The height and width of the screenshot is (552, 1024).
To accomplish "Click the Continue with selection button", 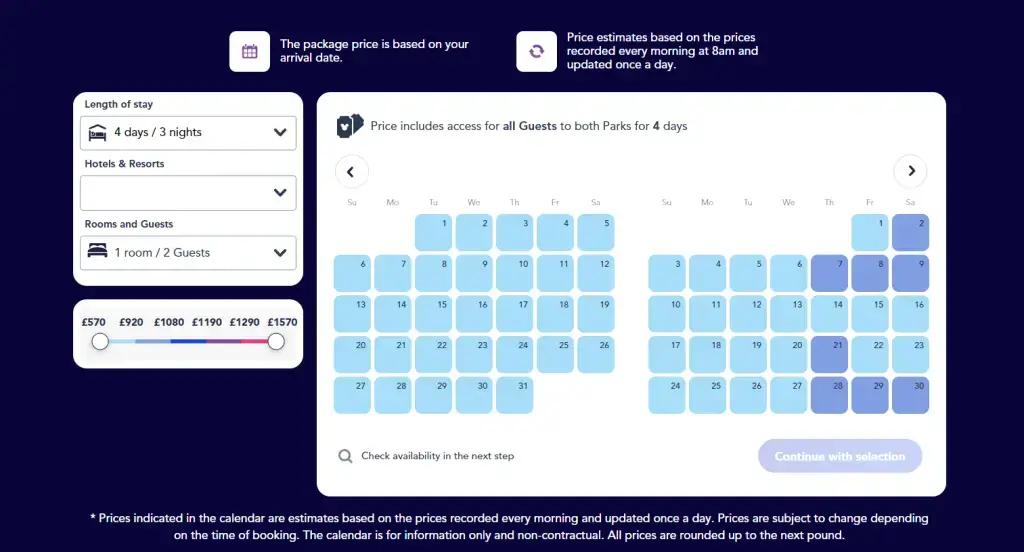I will [840, 456].
